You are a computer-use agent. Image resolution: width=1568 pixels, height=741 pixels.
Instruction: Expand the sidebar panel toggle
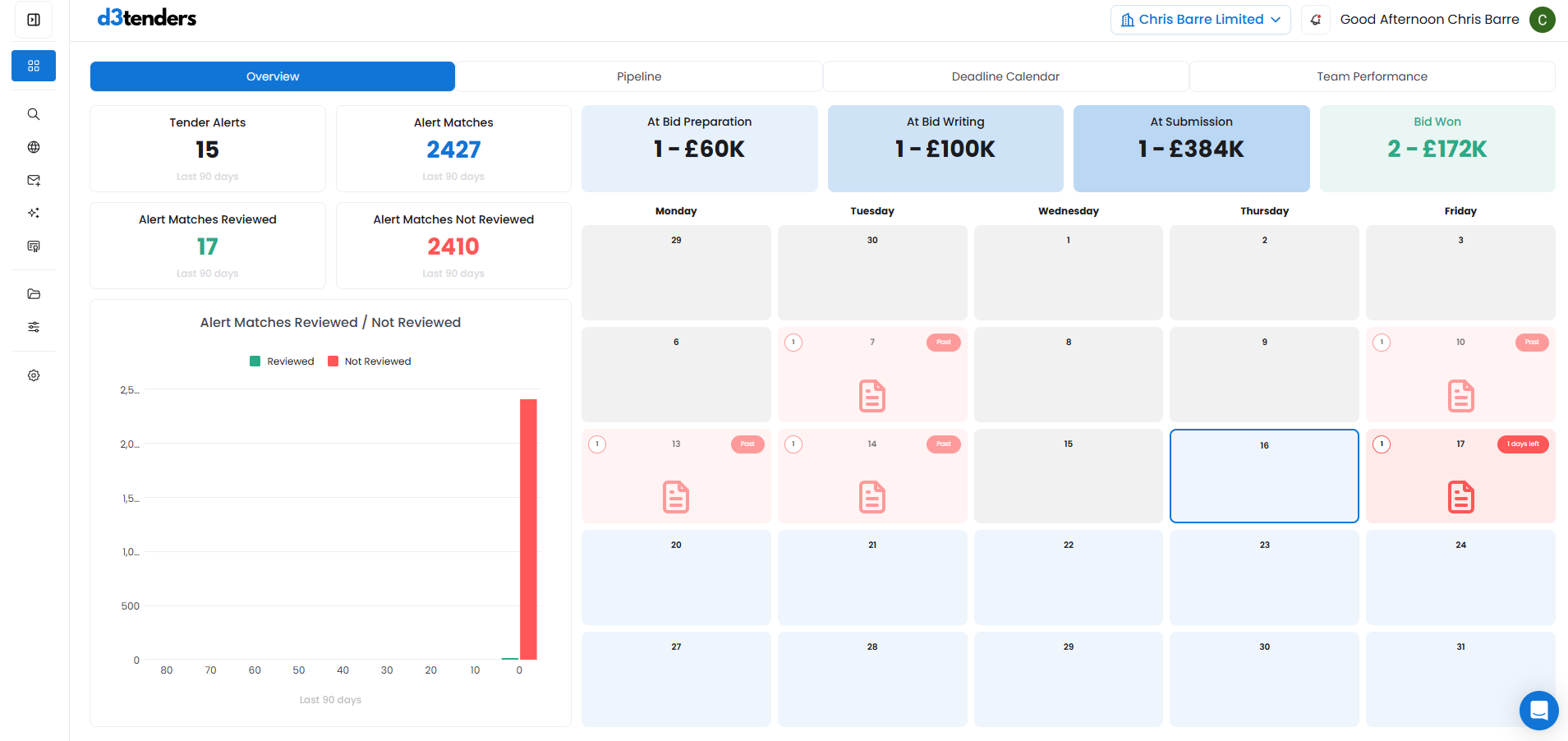pos(34,20)
